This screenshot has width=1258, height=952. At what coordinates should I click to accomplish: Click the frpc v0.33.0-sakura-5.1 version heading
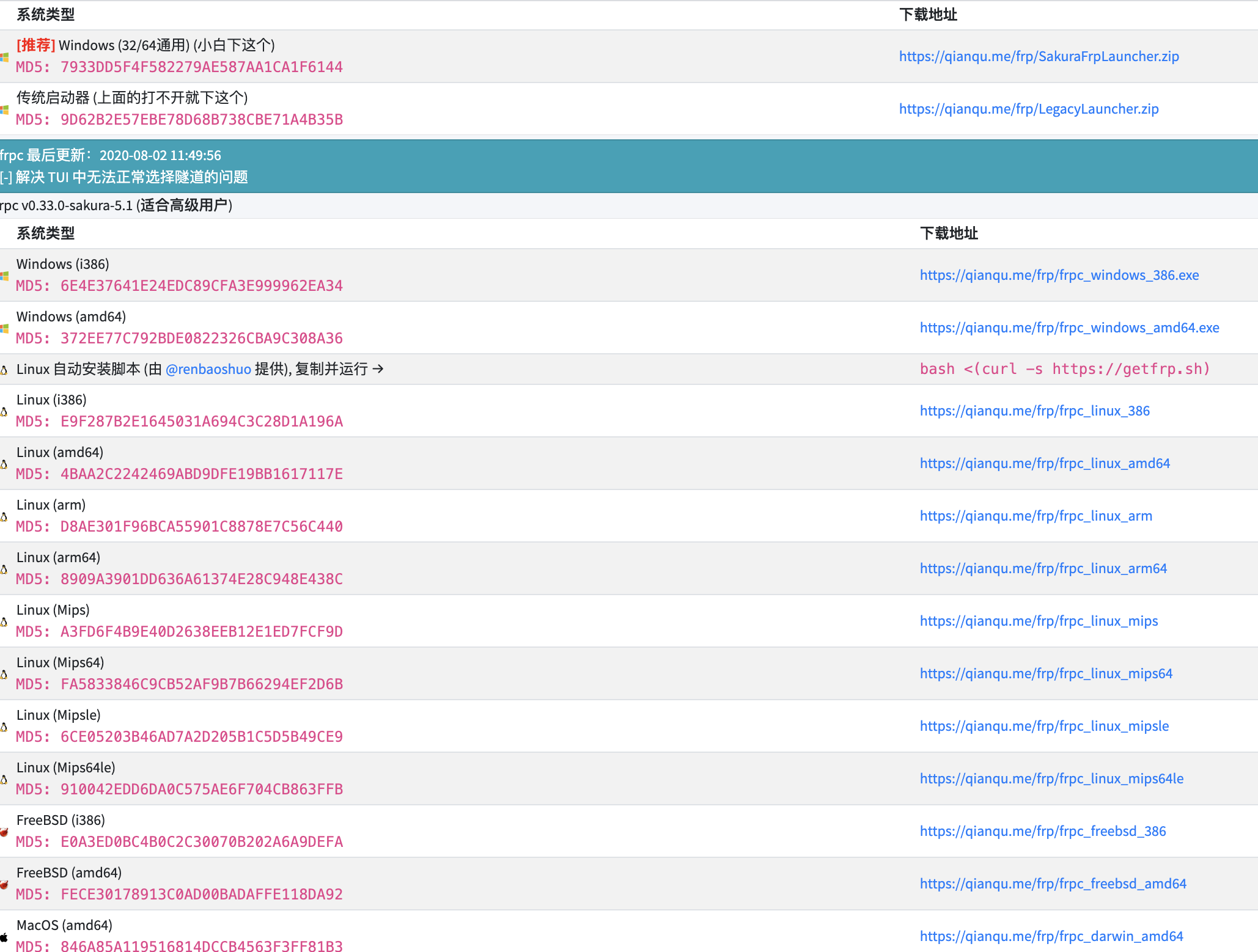pos(116,205)
